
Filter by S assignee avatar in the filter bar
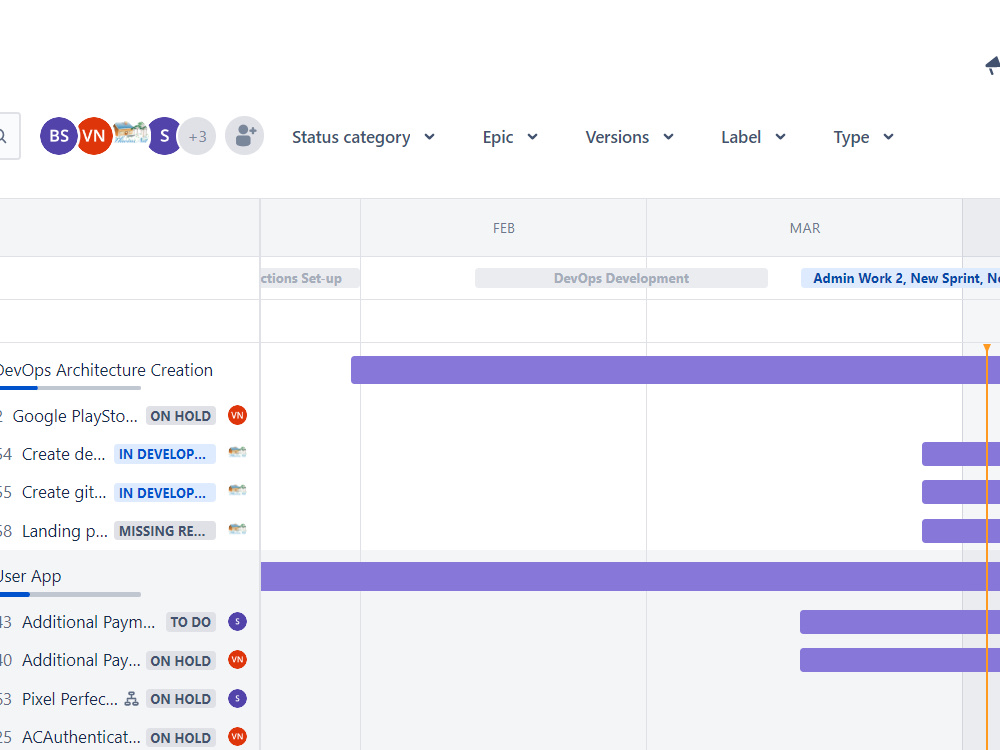click(x=165, y=136)
